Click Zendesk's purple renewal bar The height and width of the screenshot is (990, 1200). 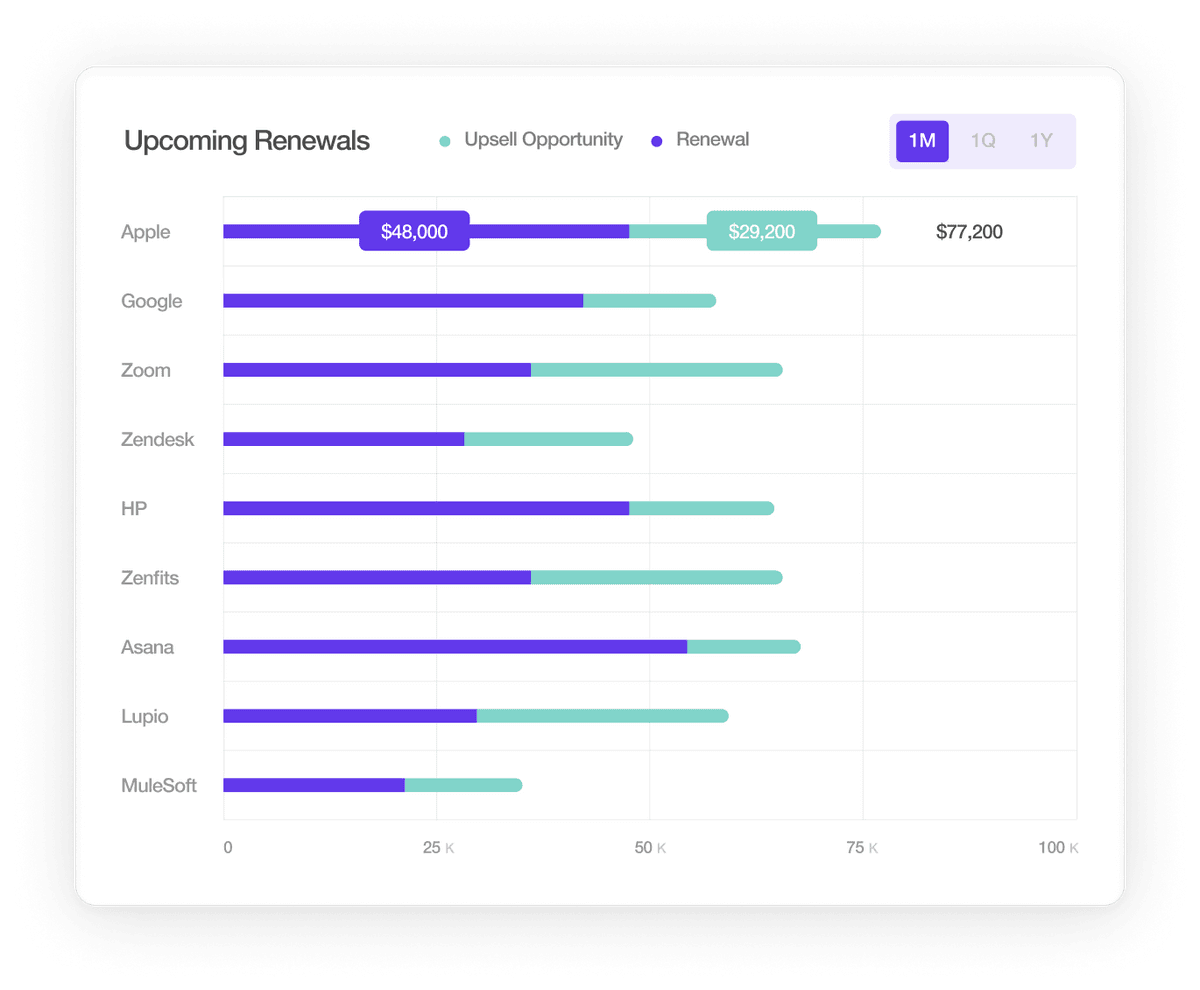coord(344,439)
